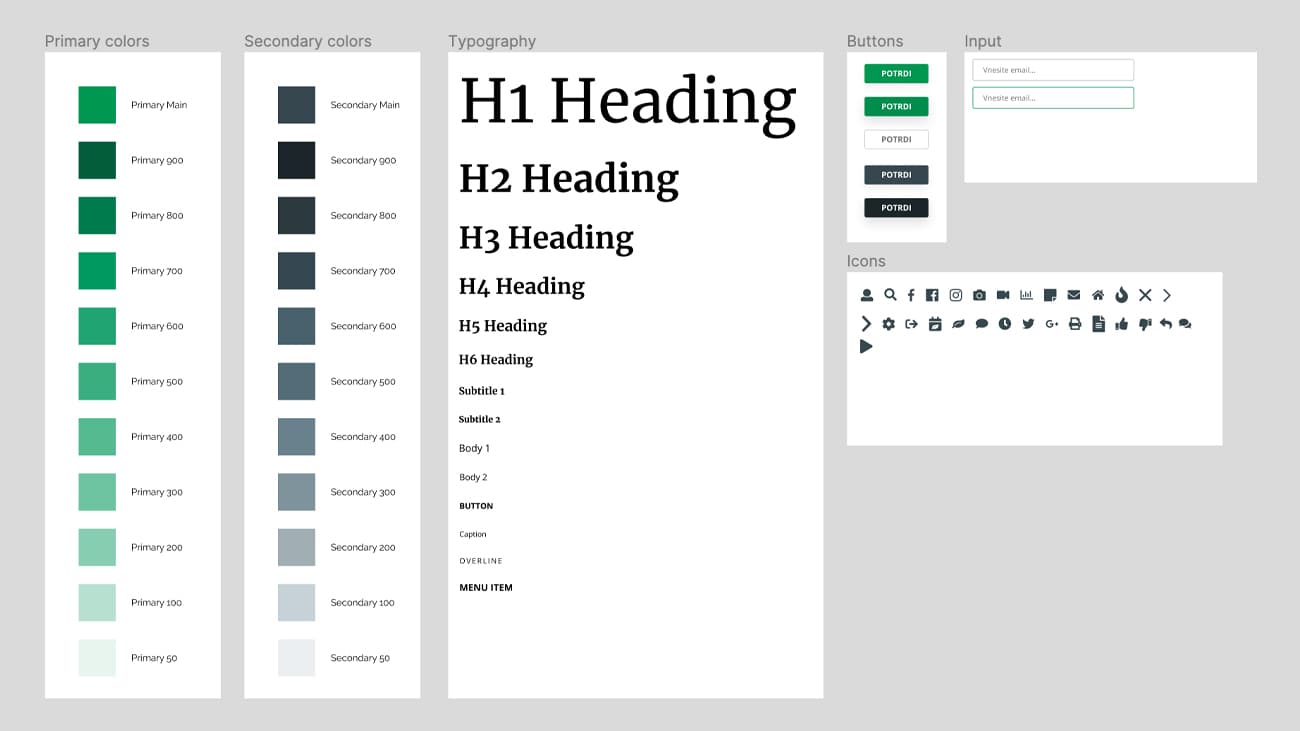This screenshot has width=1300, height=731.
Task: Select the Secondary Main swatch
Action: [296, 105]
